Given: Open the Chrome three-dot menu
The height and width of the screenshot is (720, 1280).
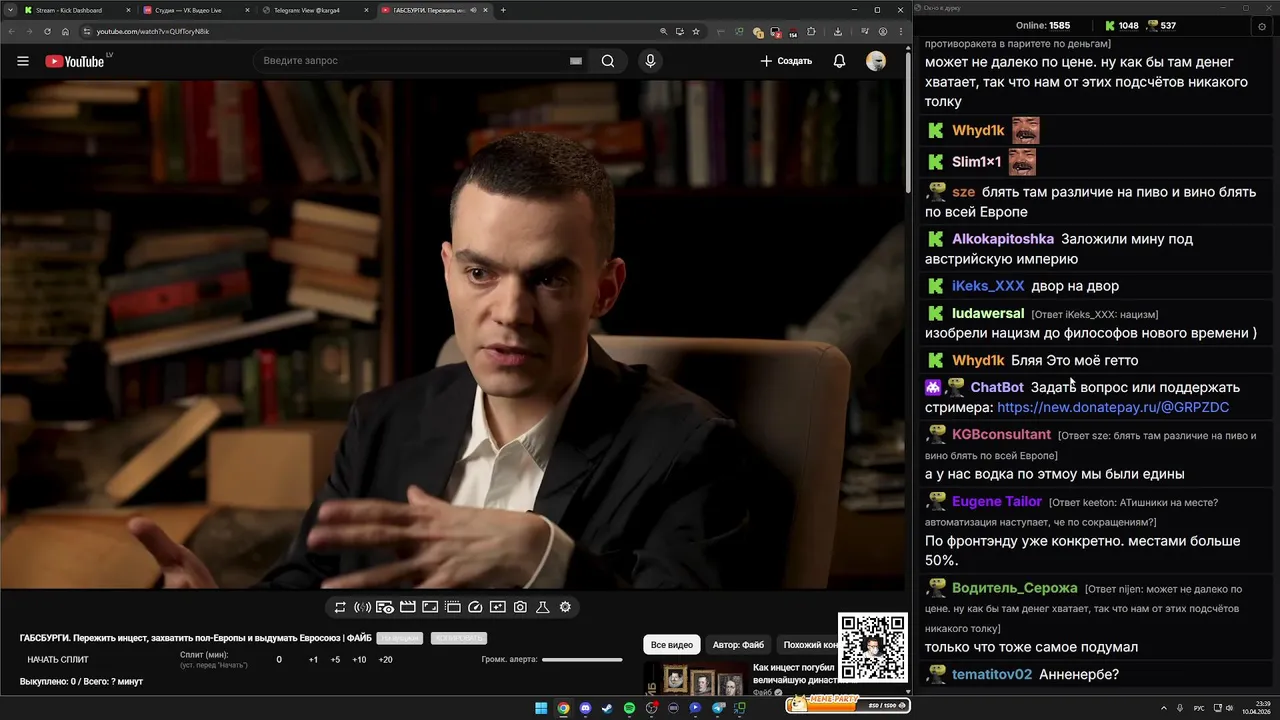Looking at the screenshot, I should pos(901,31).
